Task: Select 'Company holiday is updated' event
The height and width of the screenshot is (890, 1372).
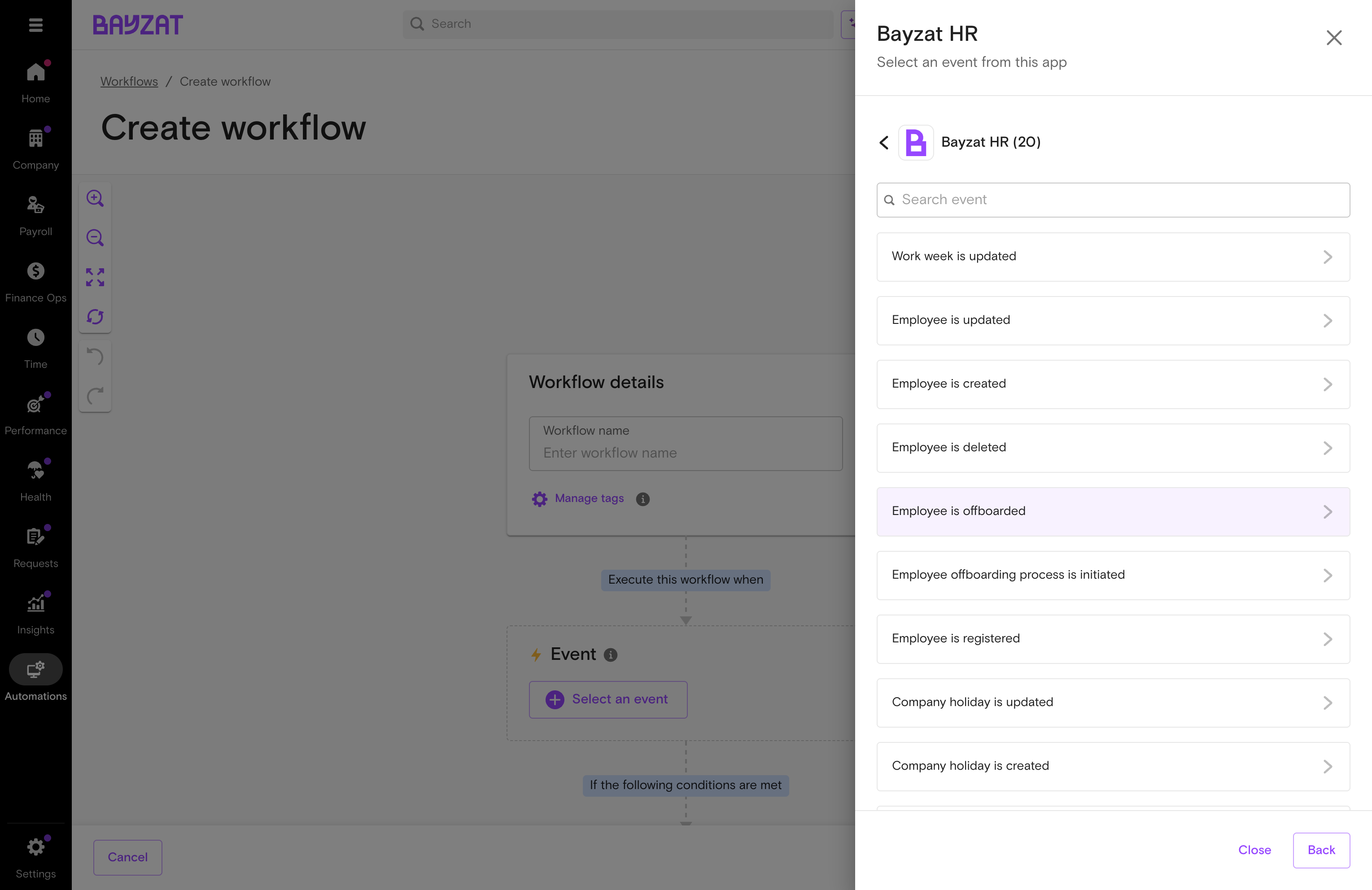Action: click(x=1113, y=702)
